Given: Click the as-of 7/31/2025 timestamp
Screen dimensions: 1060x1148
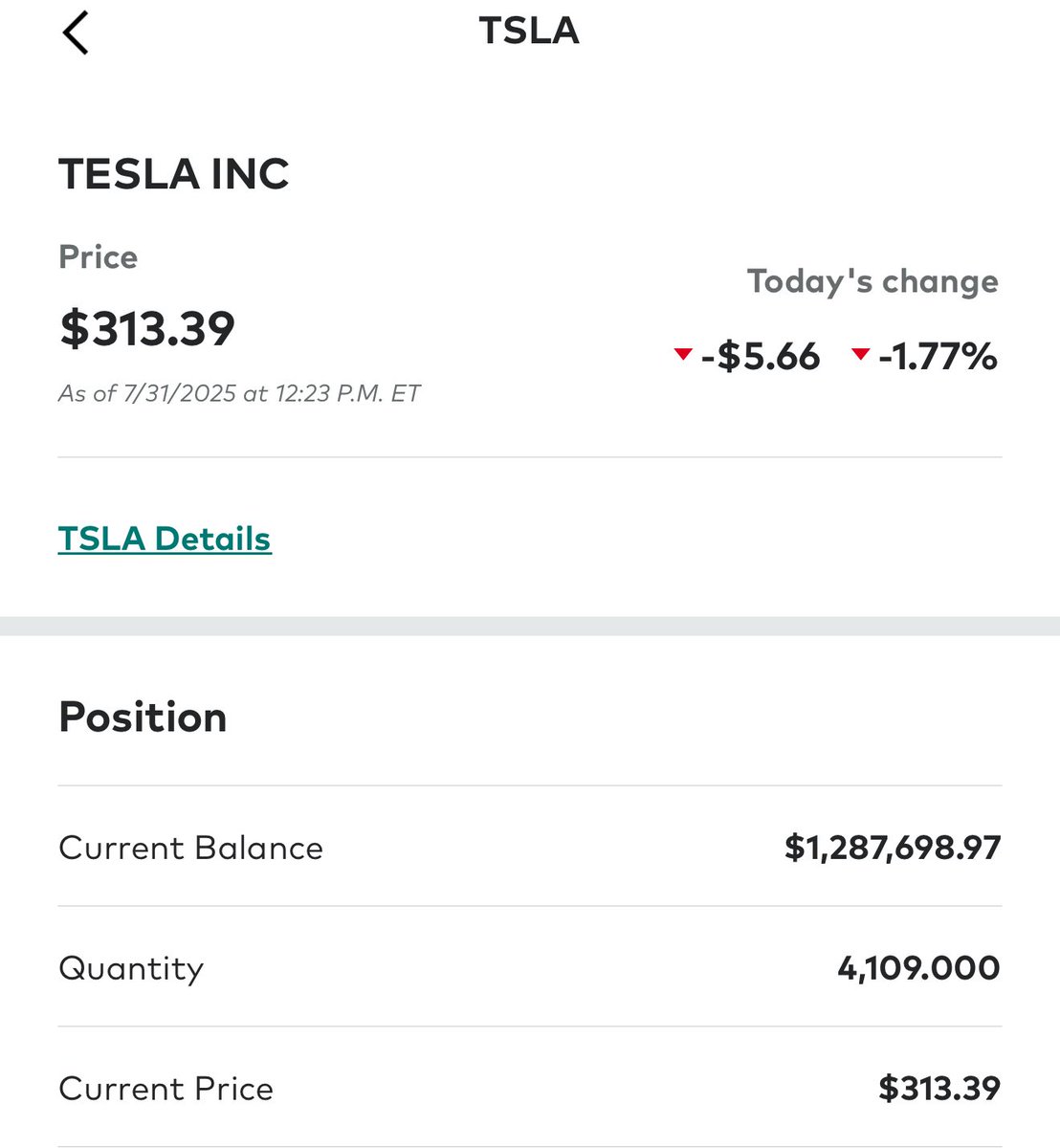Looking at the screenshot, I should point(239,393).
